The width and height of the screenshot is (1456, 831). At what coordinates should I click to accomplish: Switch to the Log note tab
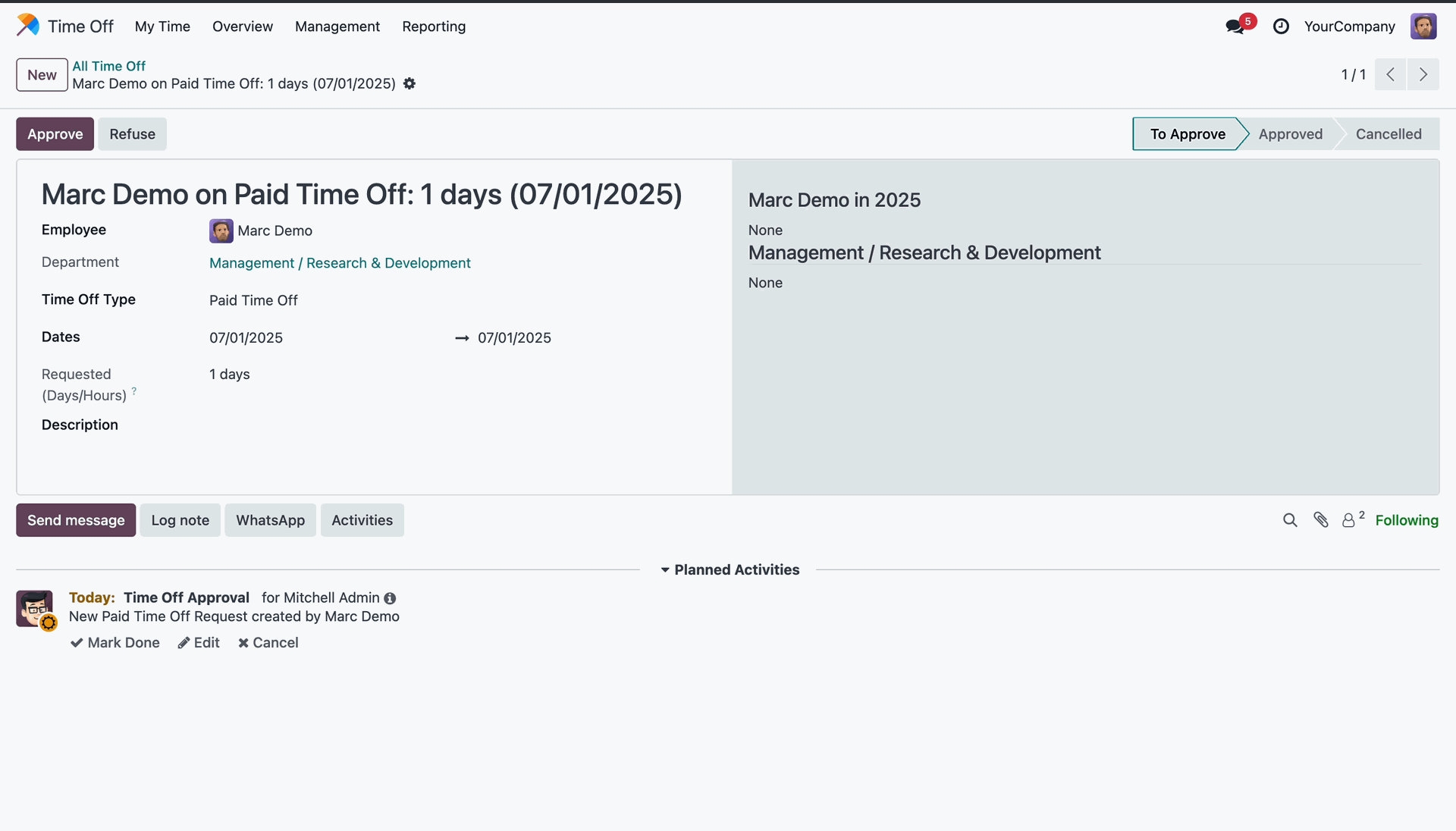click(x=180, y=520)
